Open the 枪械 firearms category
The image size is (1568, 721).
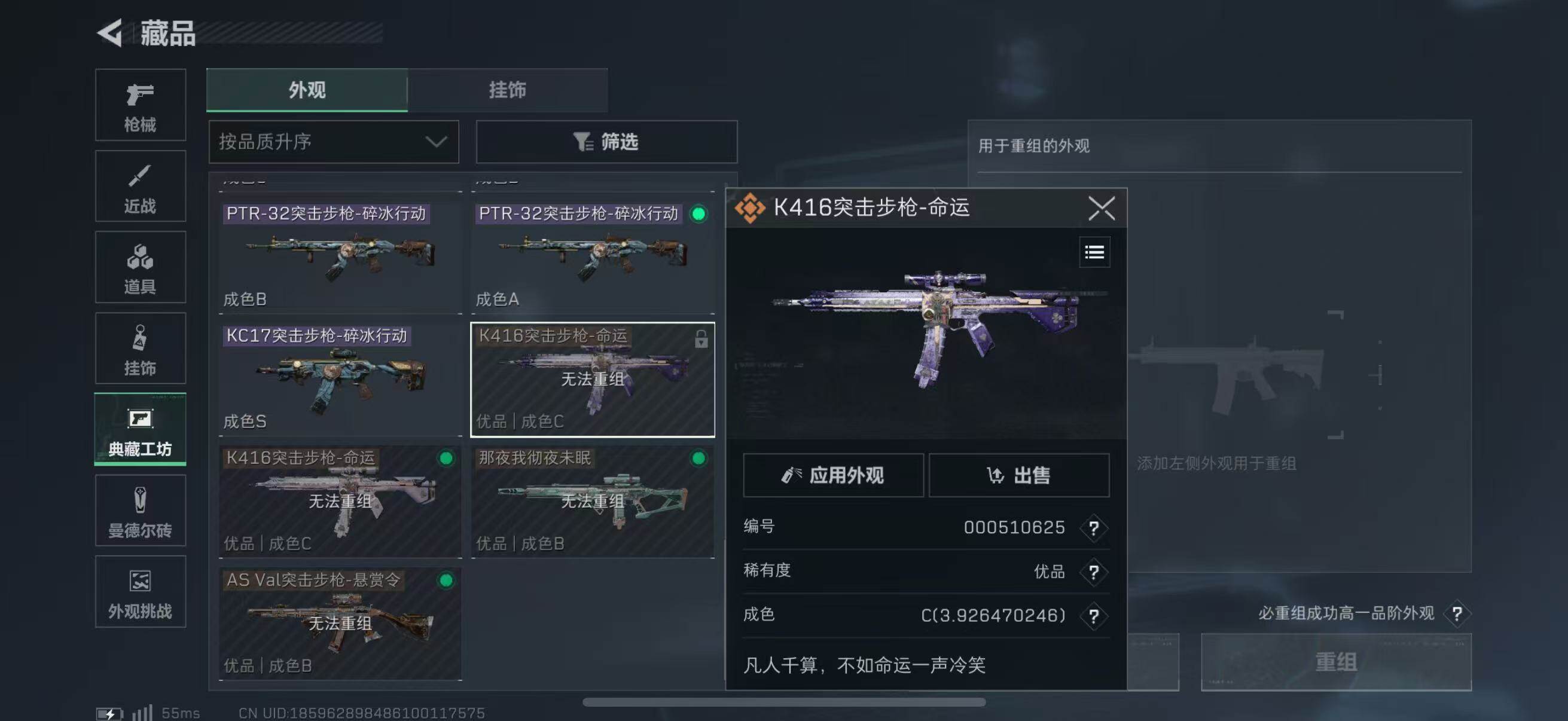pyautogui.click(x=141, y=105)
